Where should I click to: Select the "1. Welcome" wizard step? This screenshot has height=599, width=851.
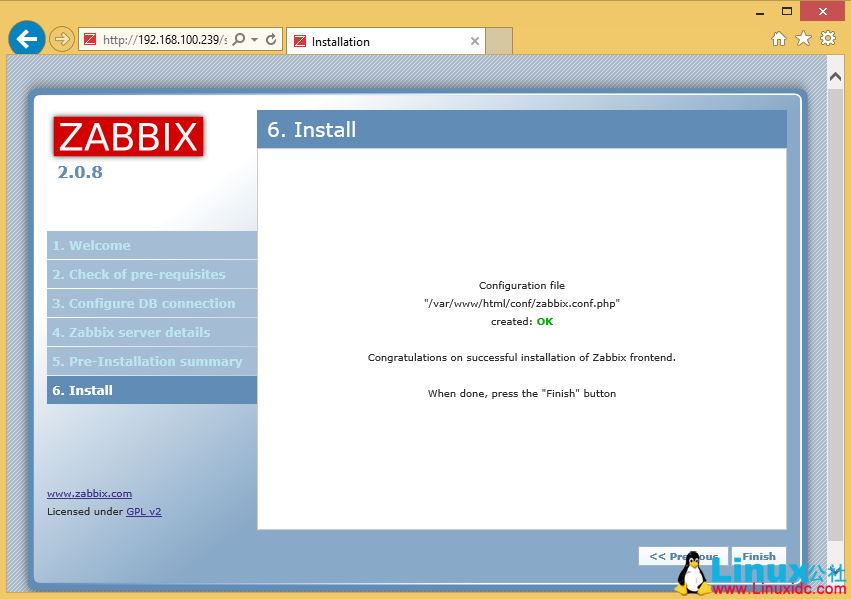(151, 245)
